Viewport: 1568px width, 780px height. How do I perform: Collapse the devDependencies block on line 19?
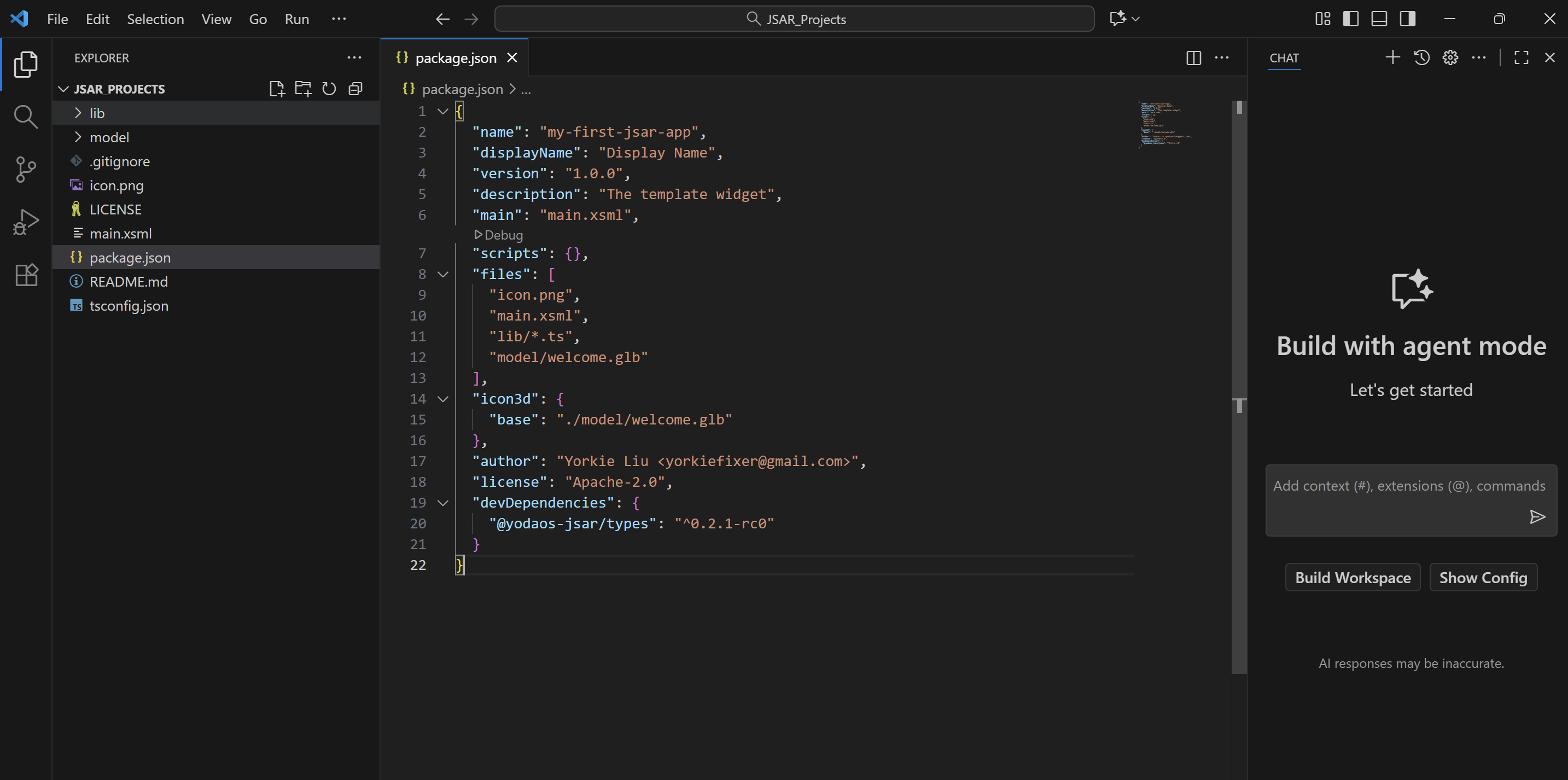443,503
